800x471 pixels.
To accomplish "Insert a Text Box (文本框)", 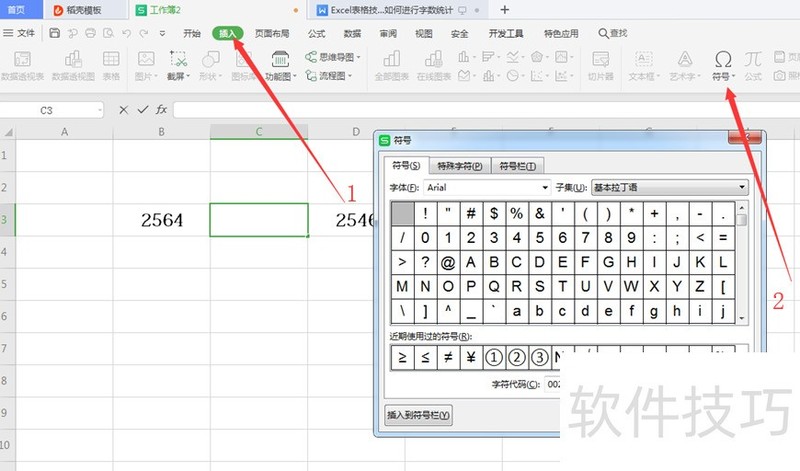I will (x=644, y=66).
